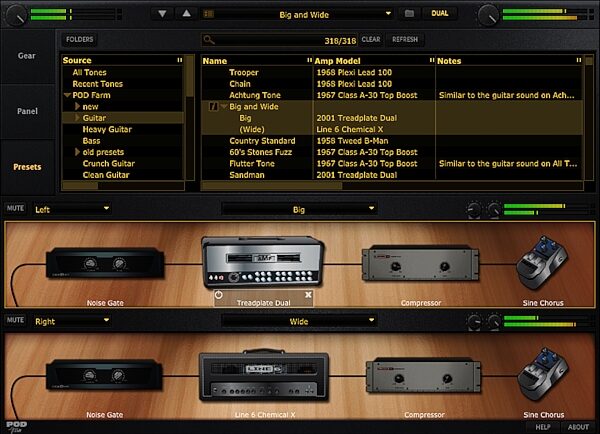Open the Left input source dropdown
This screenshot has height=434, width=600.
point(72,209)
